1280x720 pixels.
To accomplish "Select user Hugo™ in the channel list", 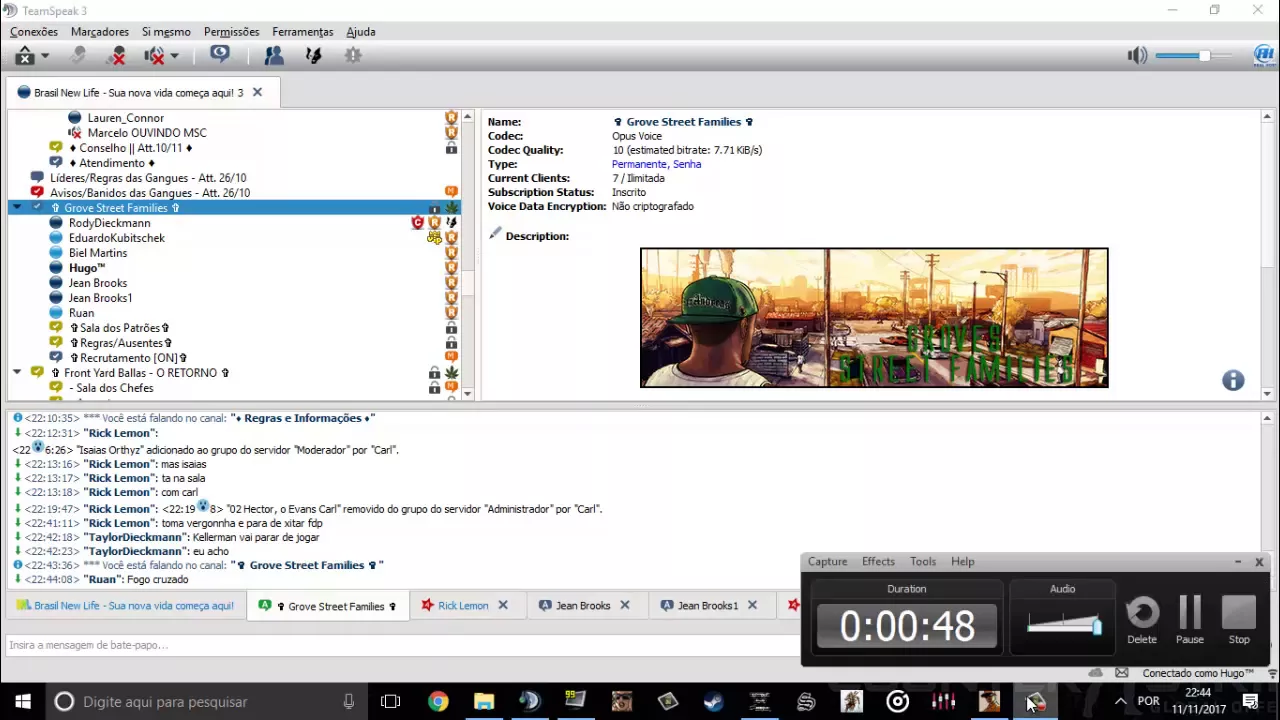I will point(87,268).
